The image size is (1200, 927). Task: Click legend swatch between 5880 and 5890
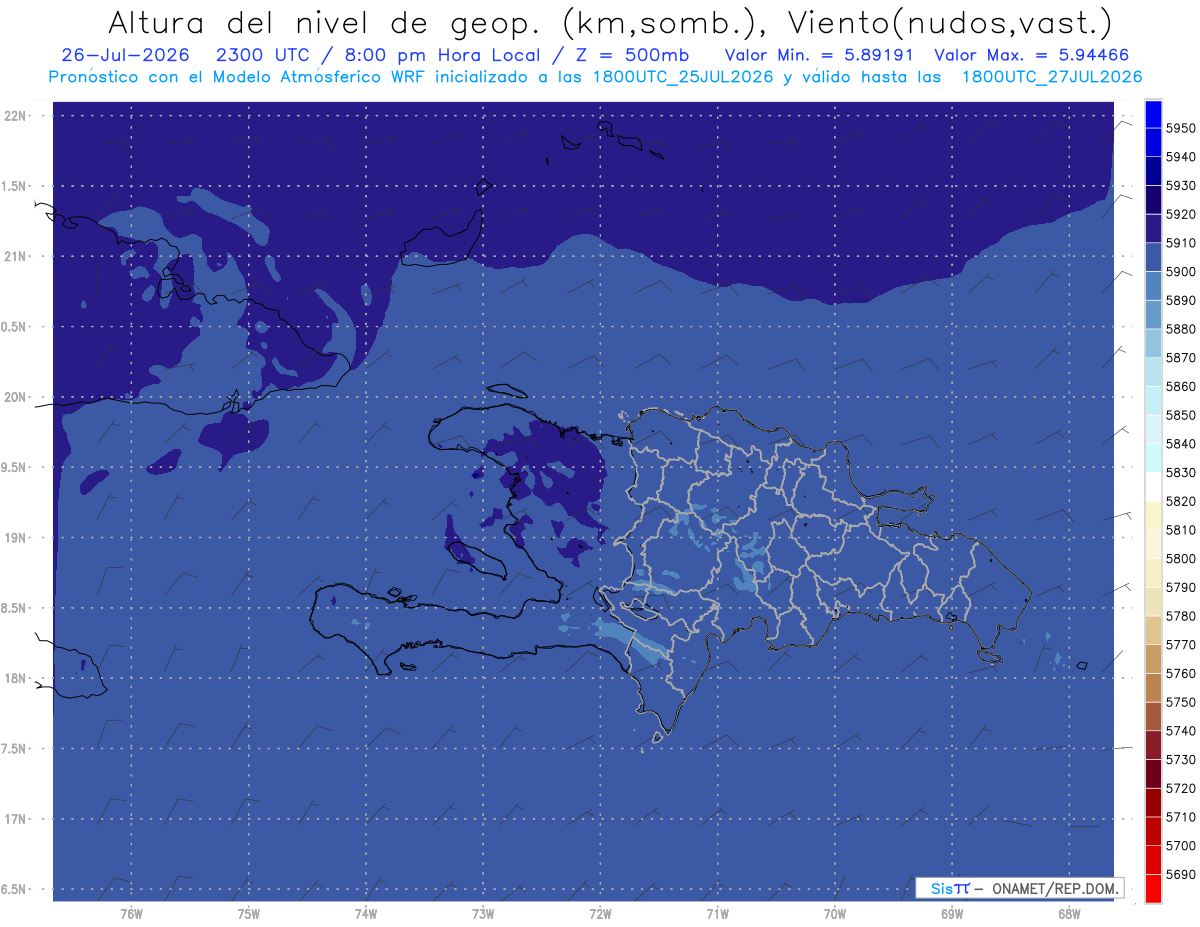[1153, 314]
